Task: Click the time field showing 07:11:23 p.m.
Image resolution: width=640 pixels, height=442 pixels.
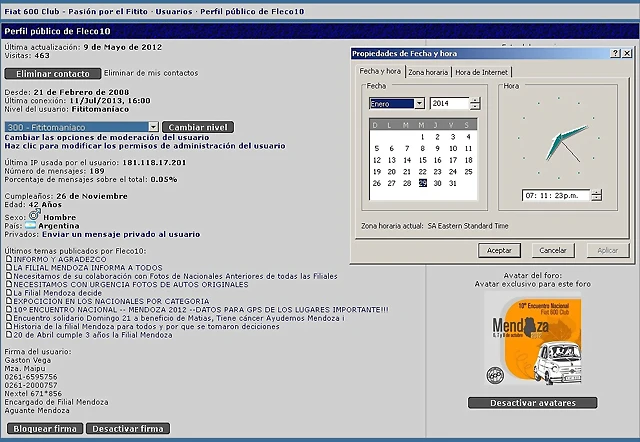Action: coord(556,195)
